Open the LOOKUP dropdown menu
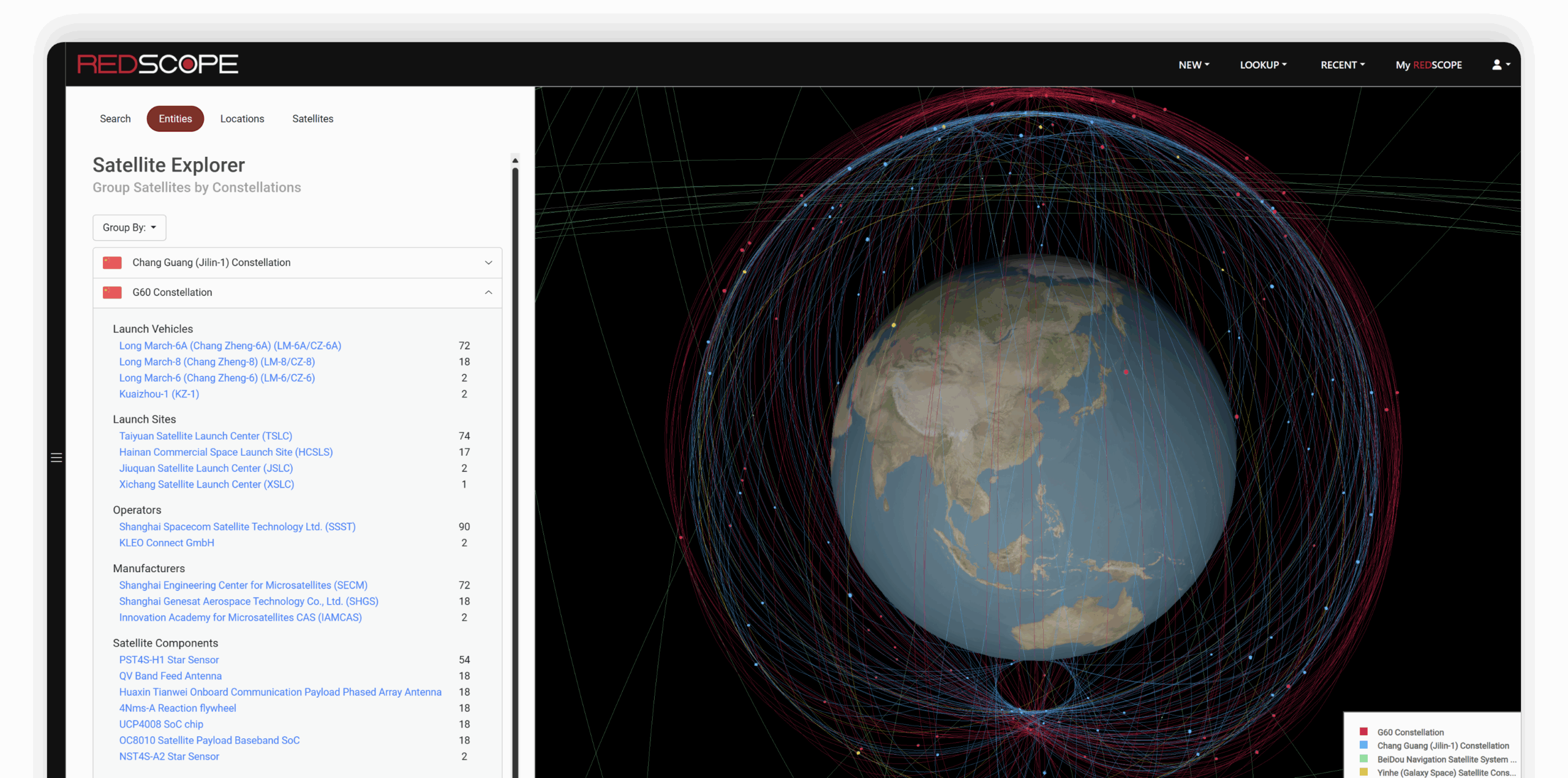 pos(1263,65)
